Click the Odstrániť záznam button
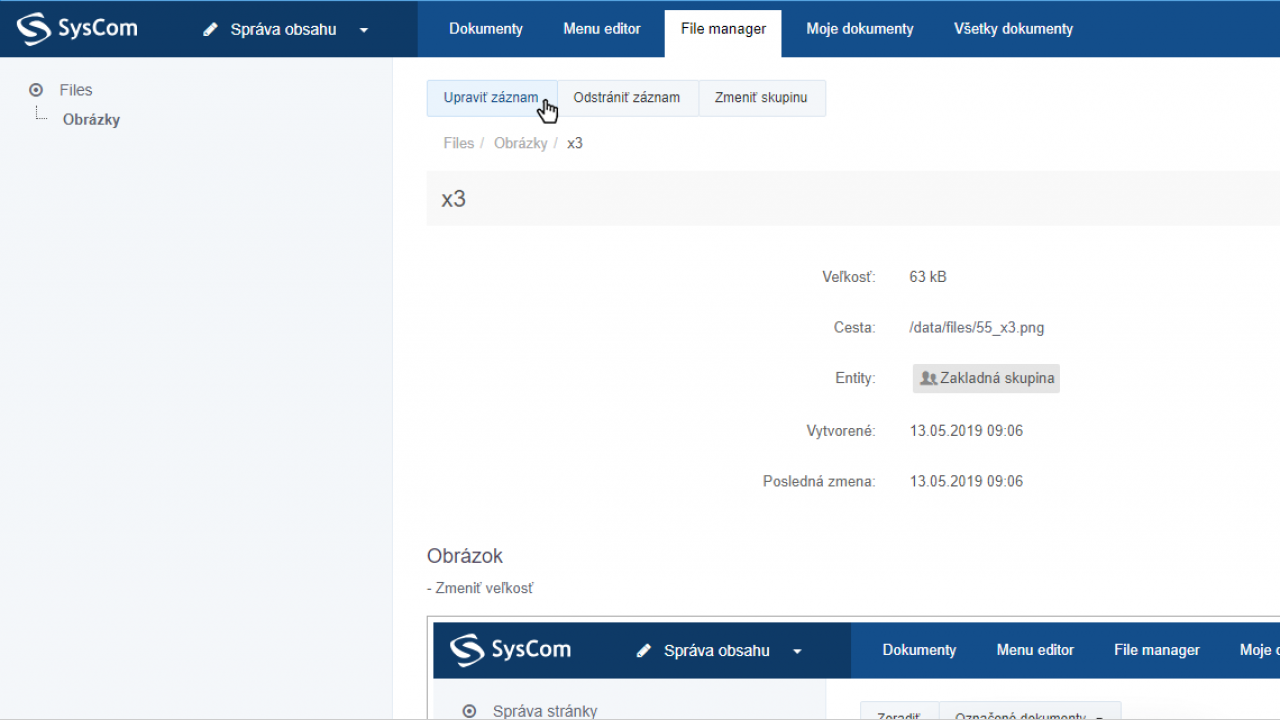 tap(626, 98)
